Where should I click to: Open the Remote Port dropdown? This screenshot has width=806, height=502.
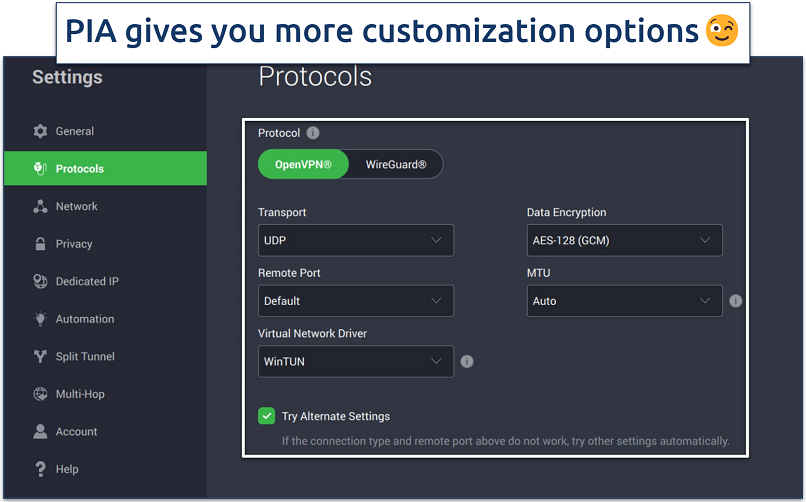(x=355, y=301)
